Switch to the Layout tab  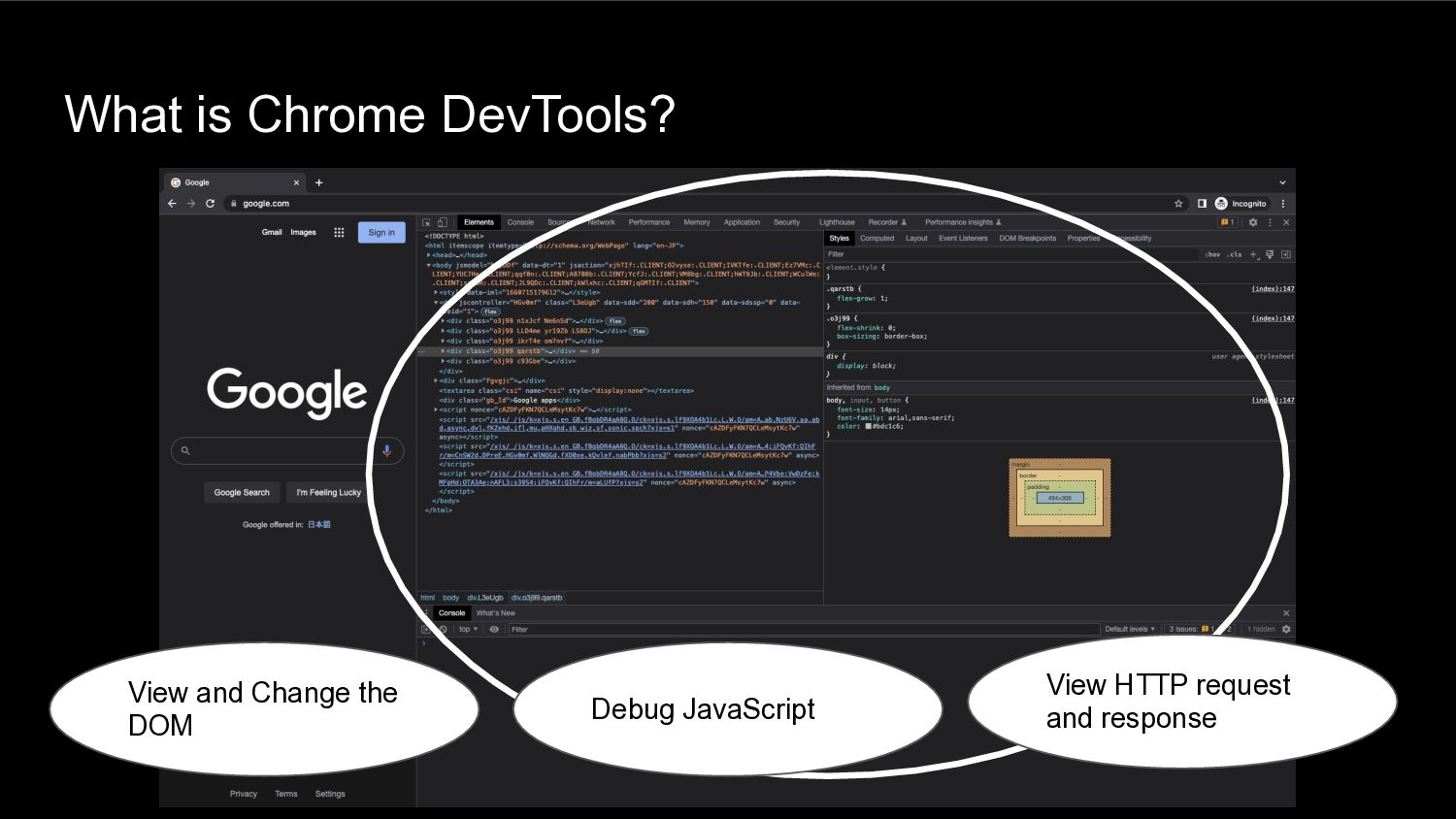(916, 238)
